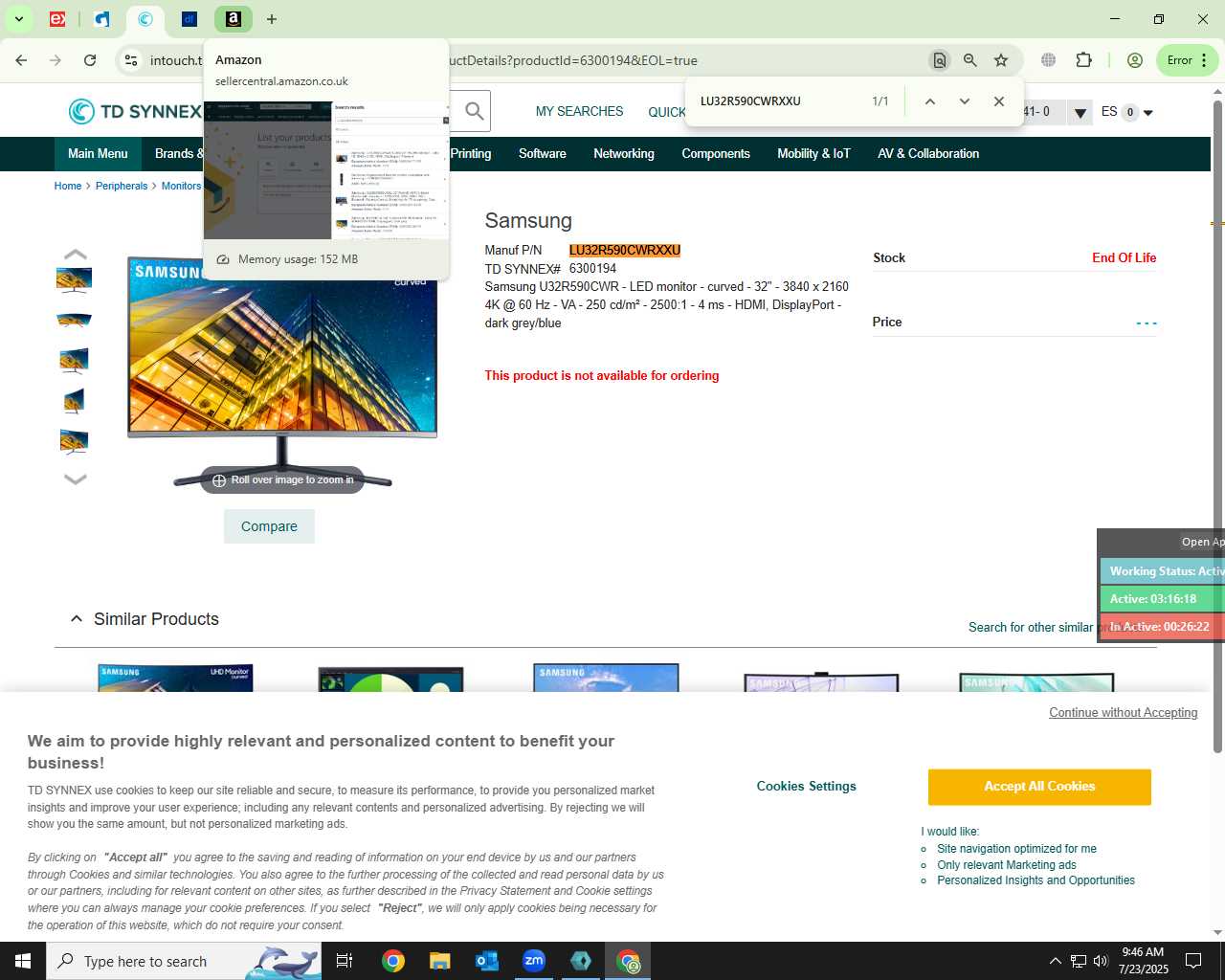The image size is (1225, 980).
Task: Go to the next find result
Action: (x=964, y=101)
